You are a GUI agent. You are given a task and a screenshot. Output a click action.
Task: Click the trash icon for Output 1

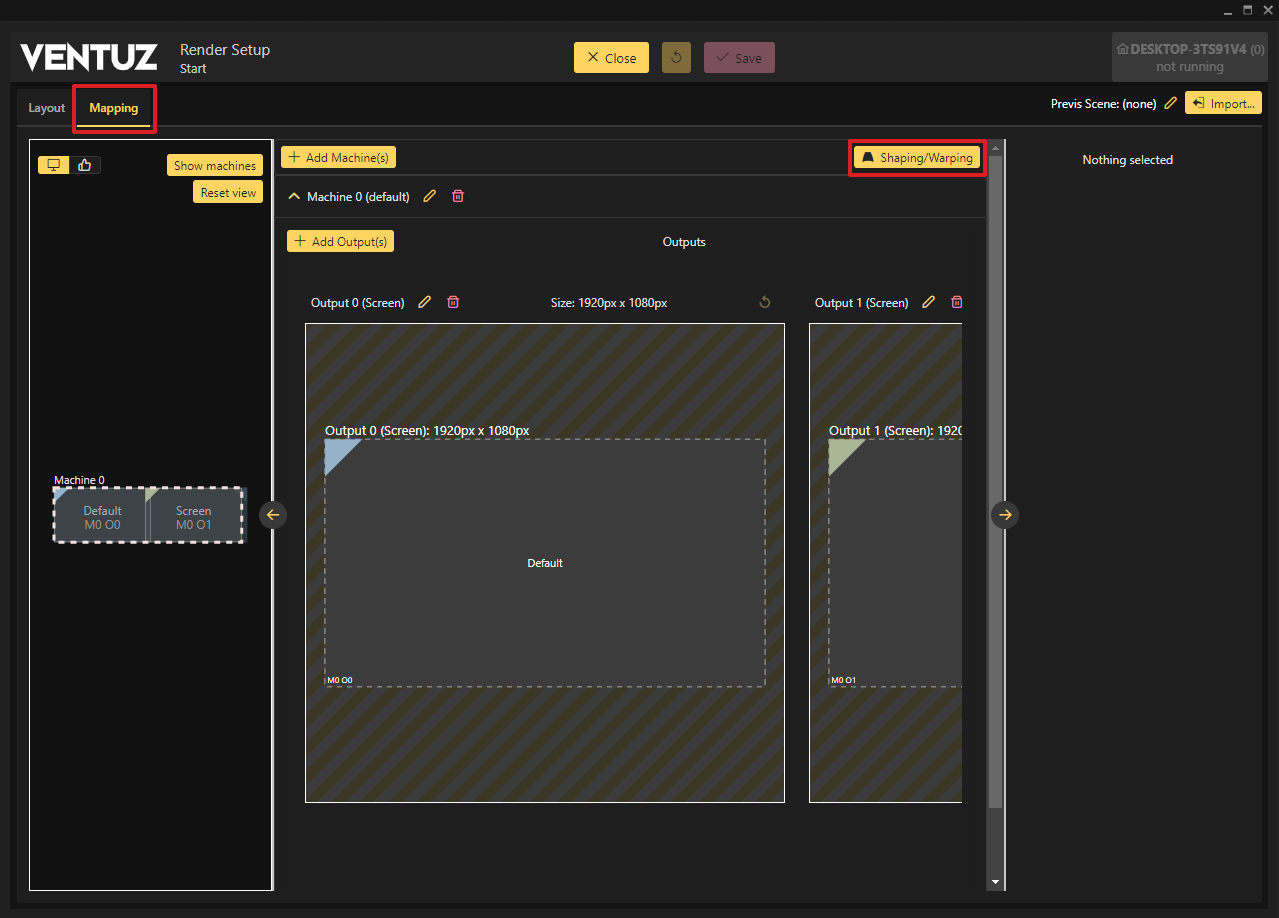tap(956, 302)
